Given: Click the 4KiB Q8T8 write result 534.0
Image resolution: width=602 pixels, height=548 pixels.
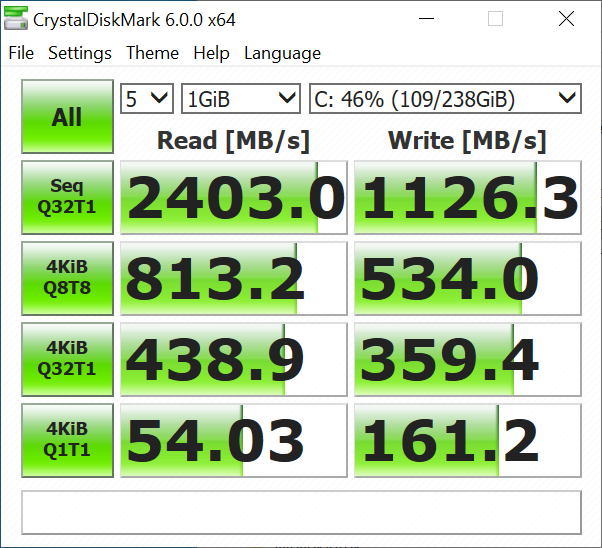Looking at the screenshot, I should [x=468, y=278].
